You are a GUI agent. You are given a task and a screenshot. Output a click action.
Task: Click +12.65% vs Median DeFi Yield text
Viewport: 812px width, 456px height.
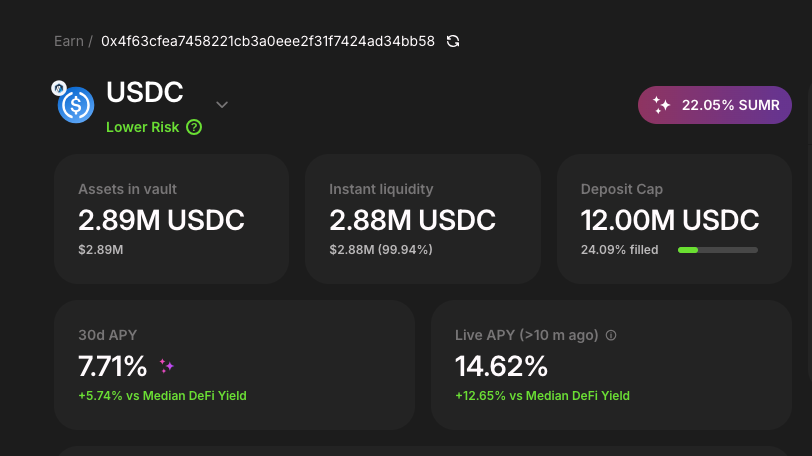542,396
